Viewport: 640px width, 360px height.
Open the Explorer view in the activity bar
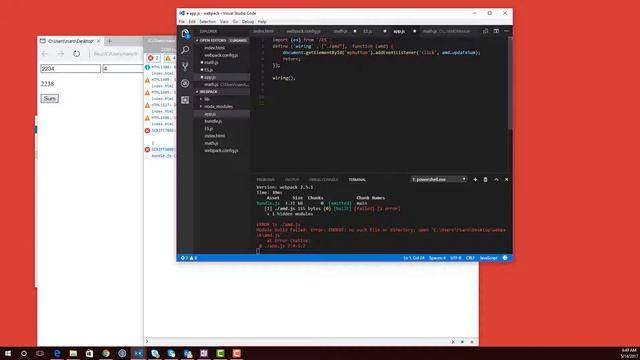click(x=185, y=33)
